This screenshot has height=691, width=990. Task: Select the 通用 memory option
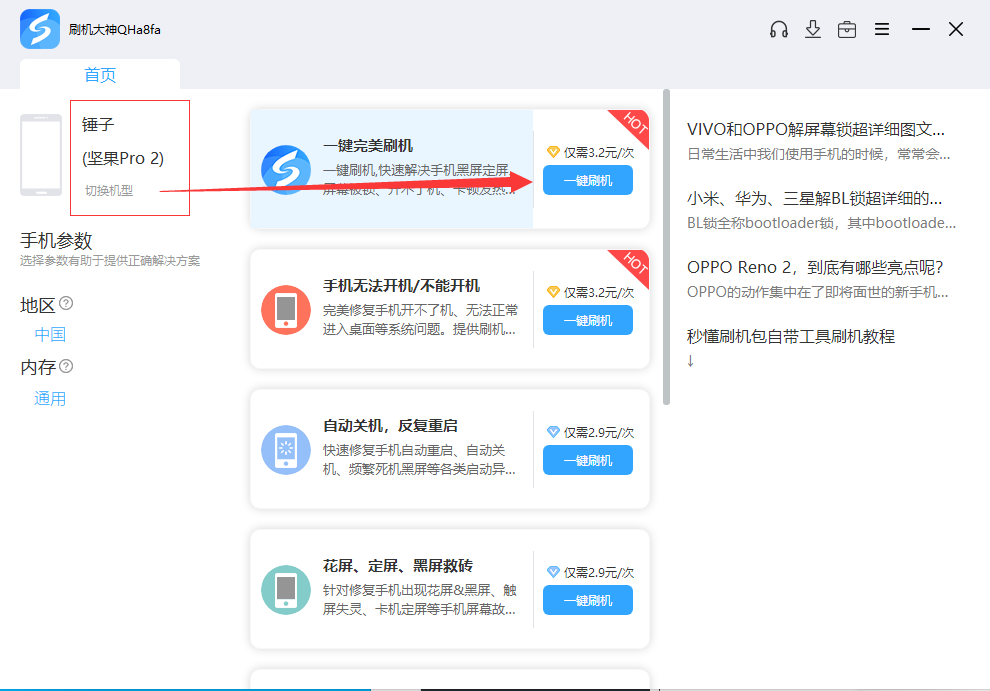pyautogui.click(x=50, y=398)
